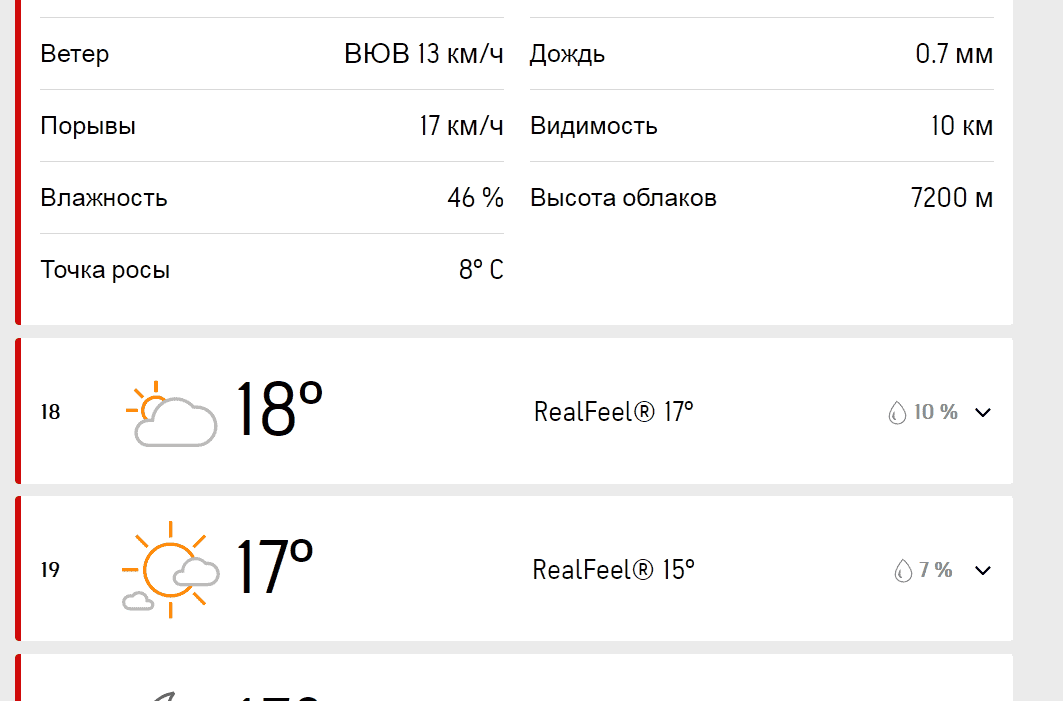The height and width of the screenshot is (701, 1063).
Task: Click the RealFeel® 17° text
Action: 614,412
